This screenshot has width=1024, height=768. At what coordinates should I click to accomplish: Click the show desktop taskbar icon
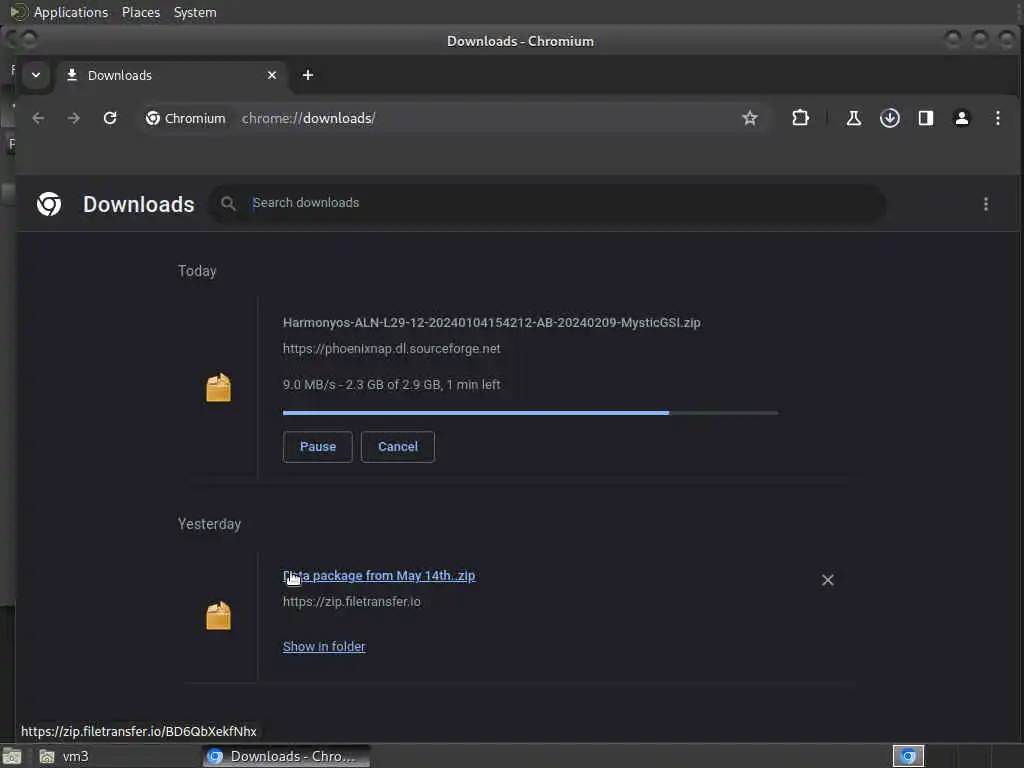tap(12, 756)
